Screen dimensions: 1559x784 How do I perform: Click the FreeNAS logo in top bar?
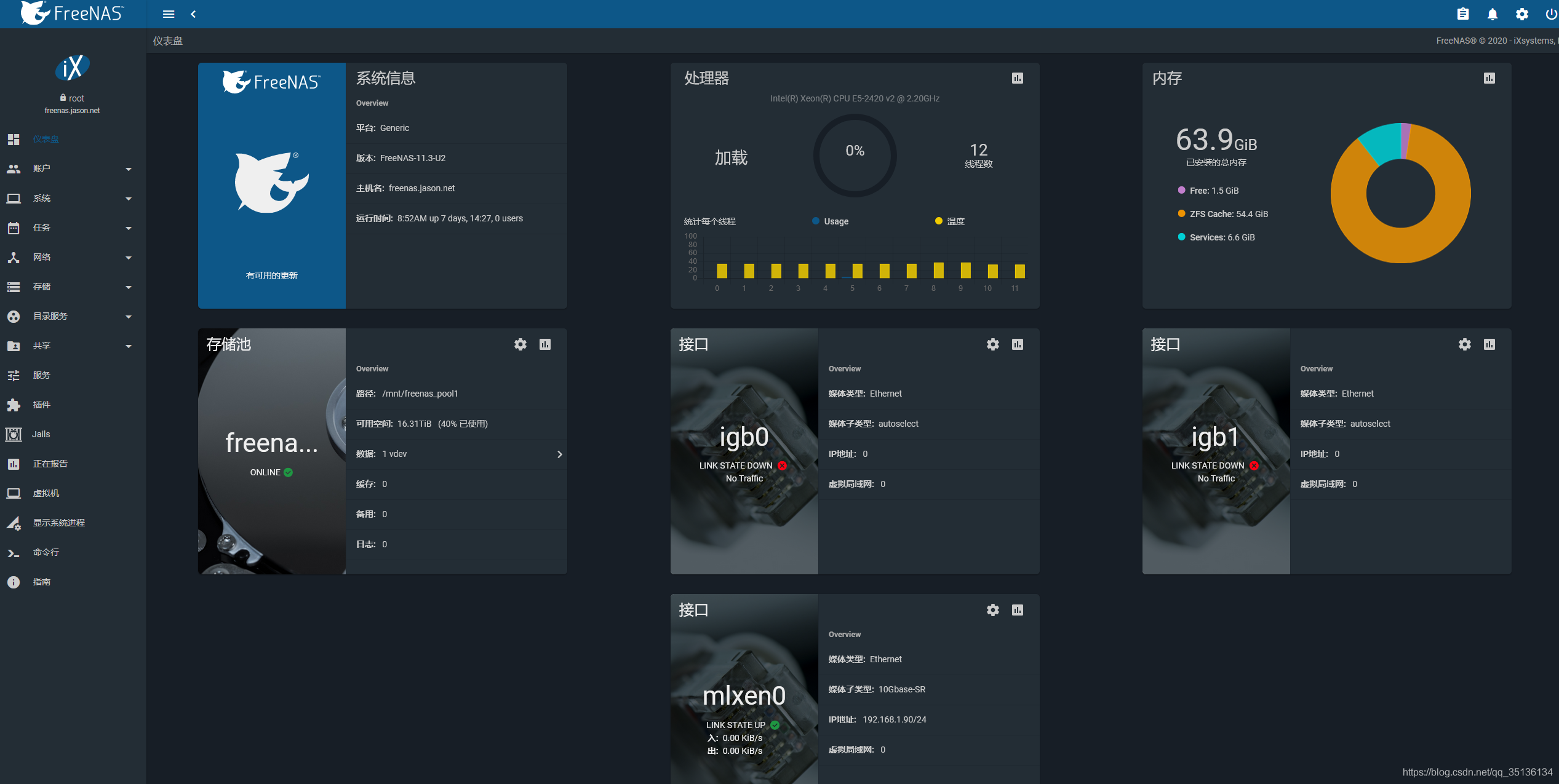click(x=73, y=14)
